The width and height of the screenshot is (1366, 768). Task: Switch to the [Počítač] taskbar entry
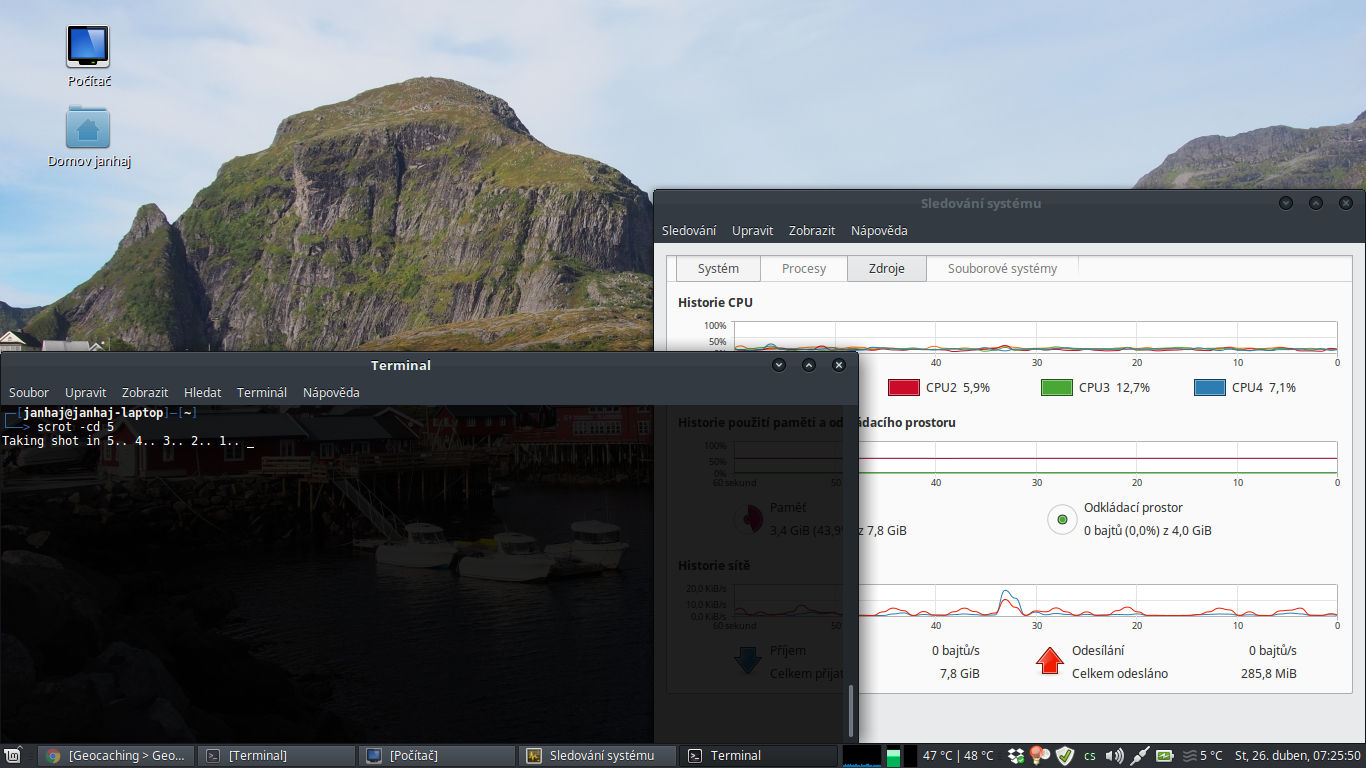[437, 755]
